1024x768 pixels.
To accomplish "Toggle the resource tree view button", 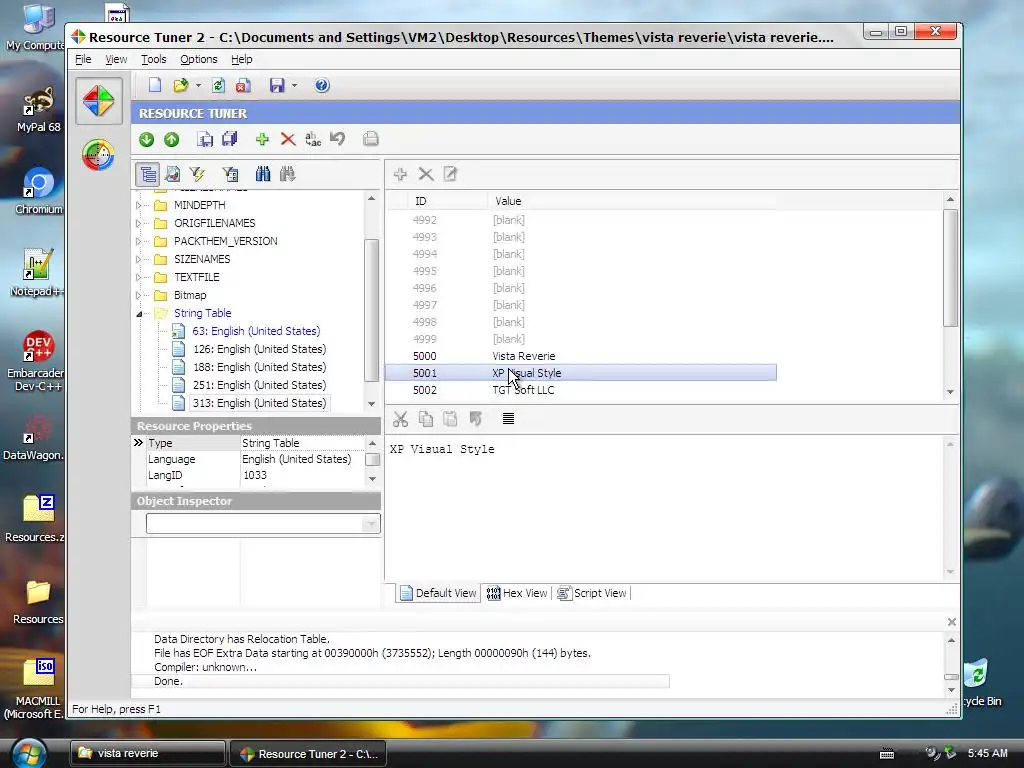I will 148,174.
